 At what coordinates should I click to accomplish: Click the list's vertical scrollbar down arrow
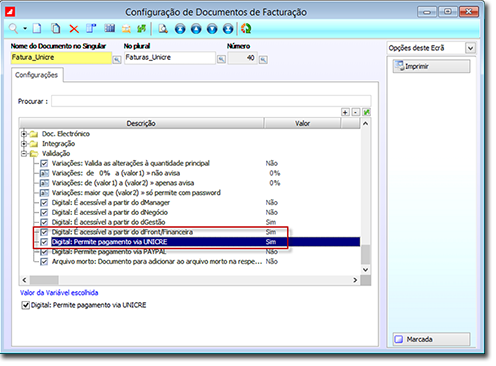[366, 270]
